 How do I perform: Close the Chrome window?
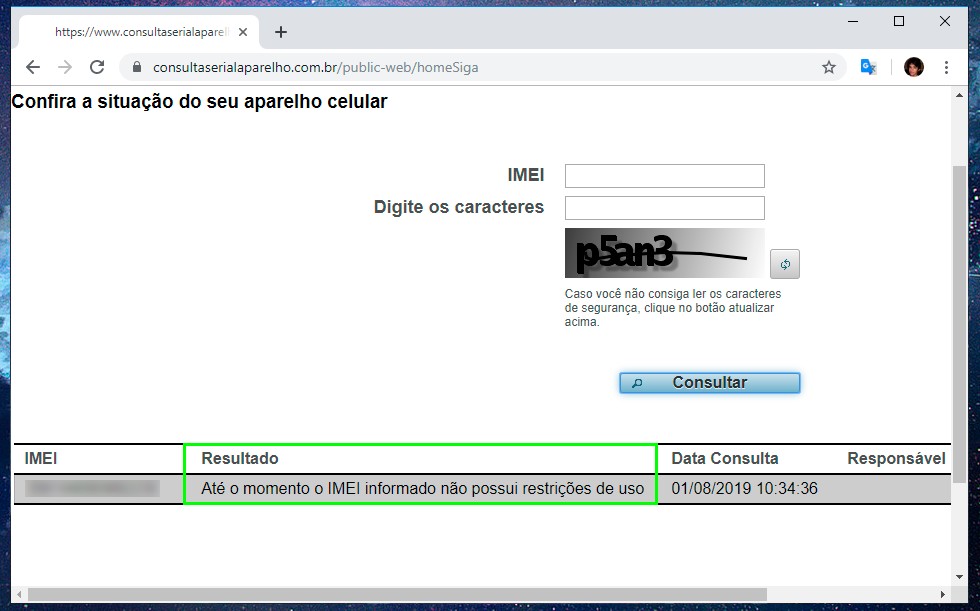click(945, 21)
